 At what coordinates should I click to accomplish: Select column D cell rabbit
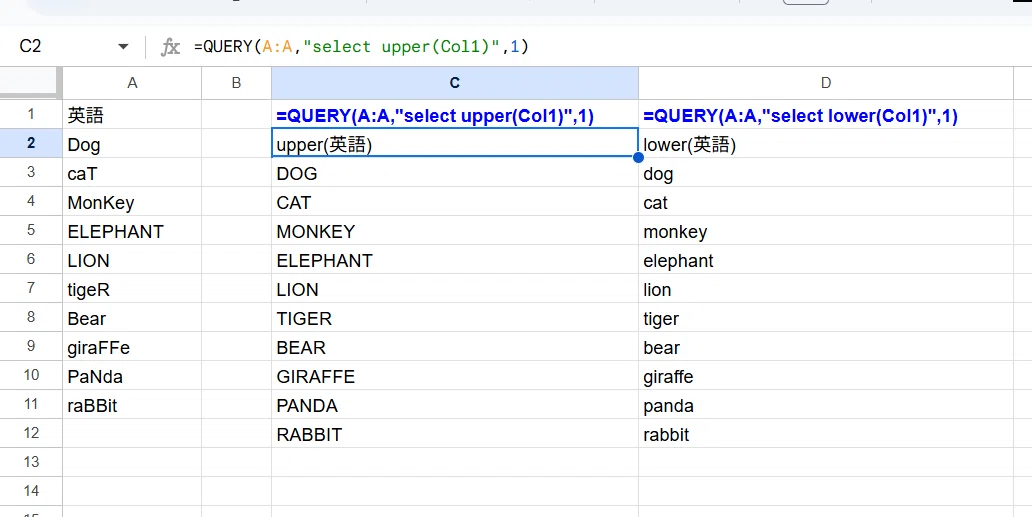tap(825, 433)
